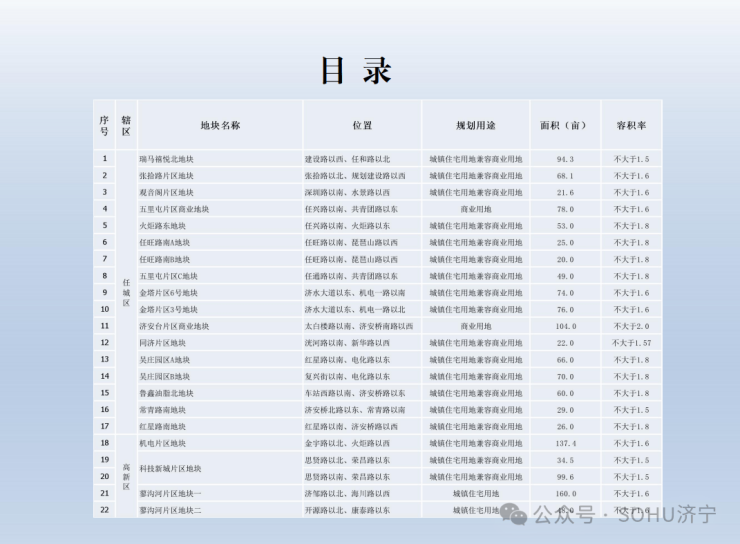
Task: Click parcel name 吴庄园区A地块
Action: (164, 360)
